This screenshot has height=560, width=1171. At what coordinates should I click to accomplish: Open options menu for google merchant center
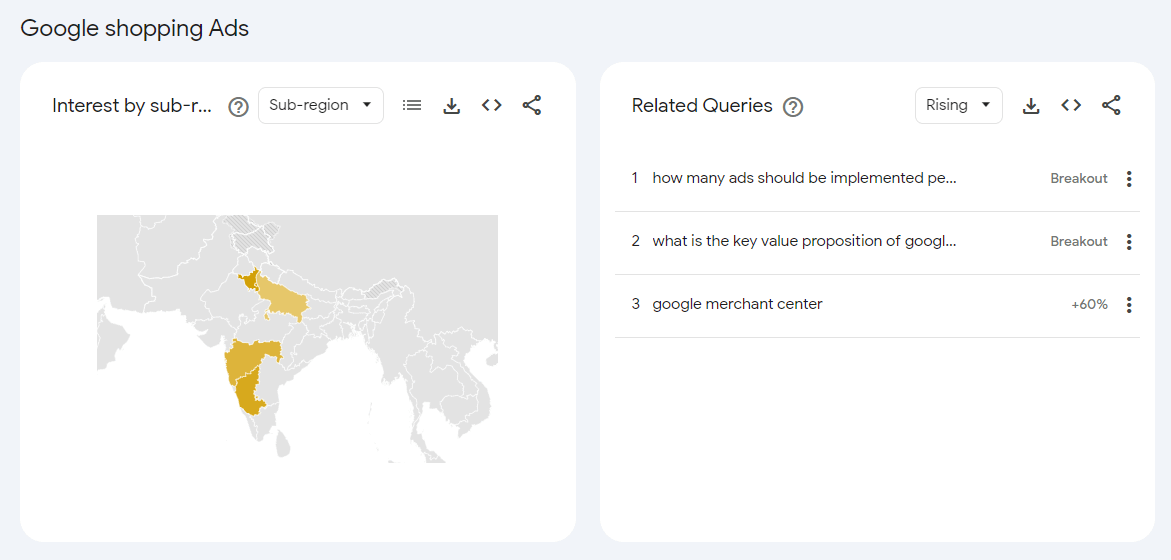[1129, 305]
